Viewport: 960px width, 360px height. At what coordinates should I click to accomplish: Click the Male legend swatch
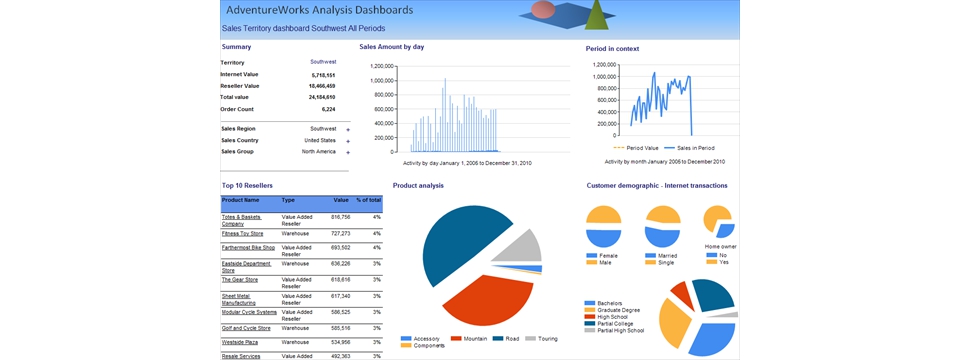[x=591, y=263]
